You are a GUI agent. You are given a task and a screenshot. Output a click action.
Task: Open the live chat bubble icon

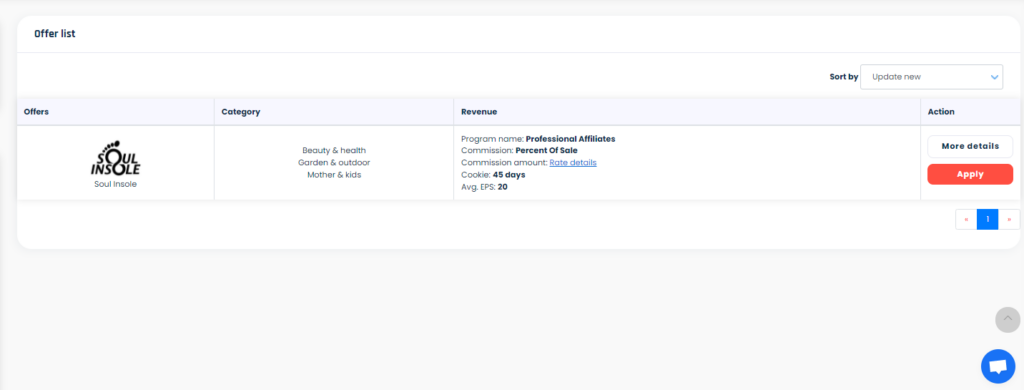[997, 366]
